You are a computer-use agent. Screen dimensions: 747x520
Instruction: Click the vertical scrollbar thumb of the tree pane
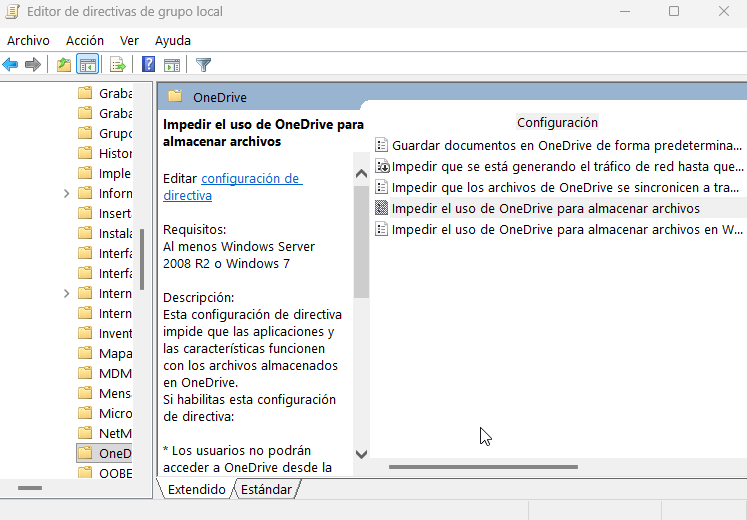tap(142, 259)
